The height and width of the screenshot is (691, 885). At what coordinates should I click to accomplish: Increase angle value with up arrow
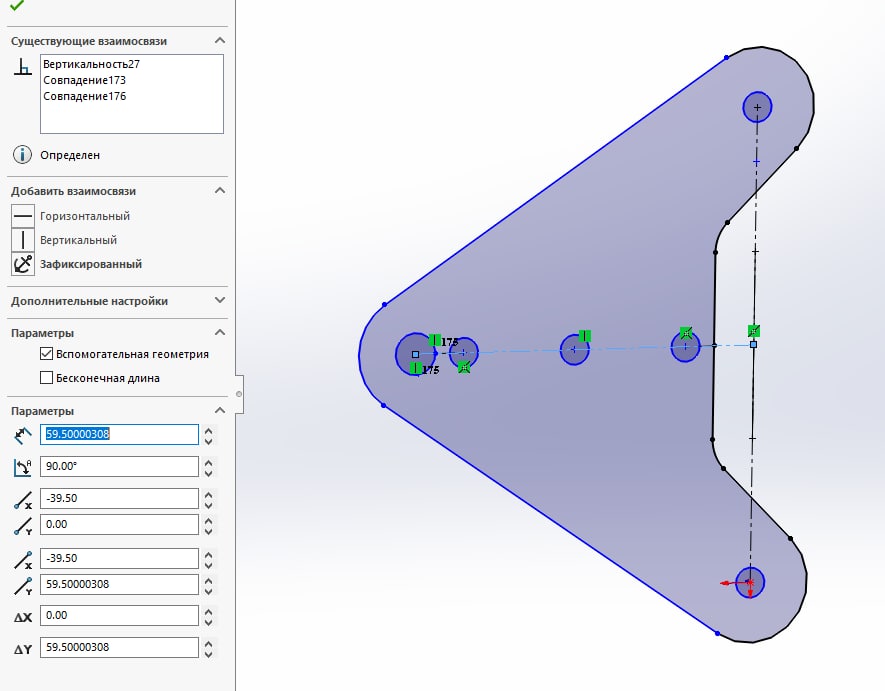209,462
